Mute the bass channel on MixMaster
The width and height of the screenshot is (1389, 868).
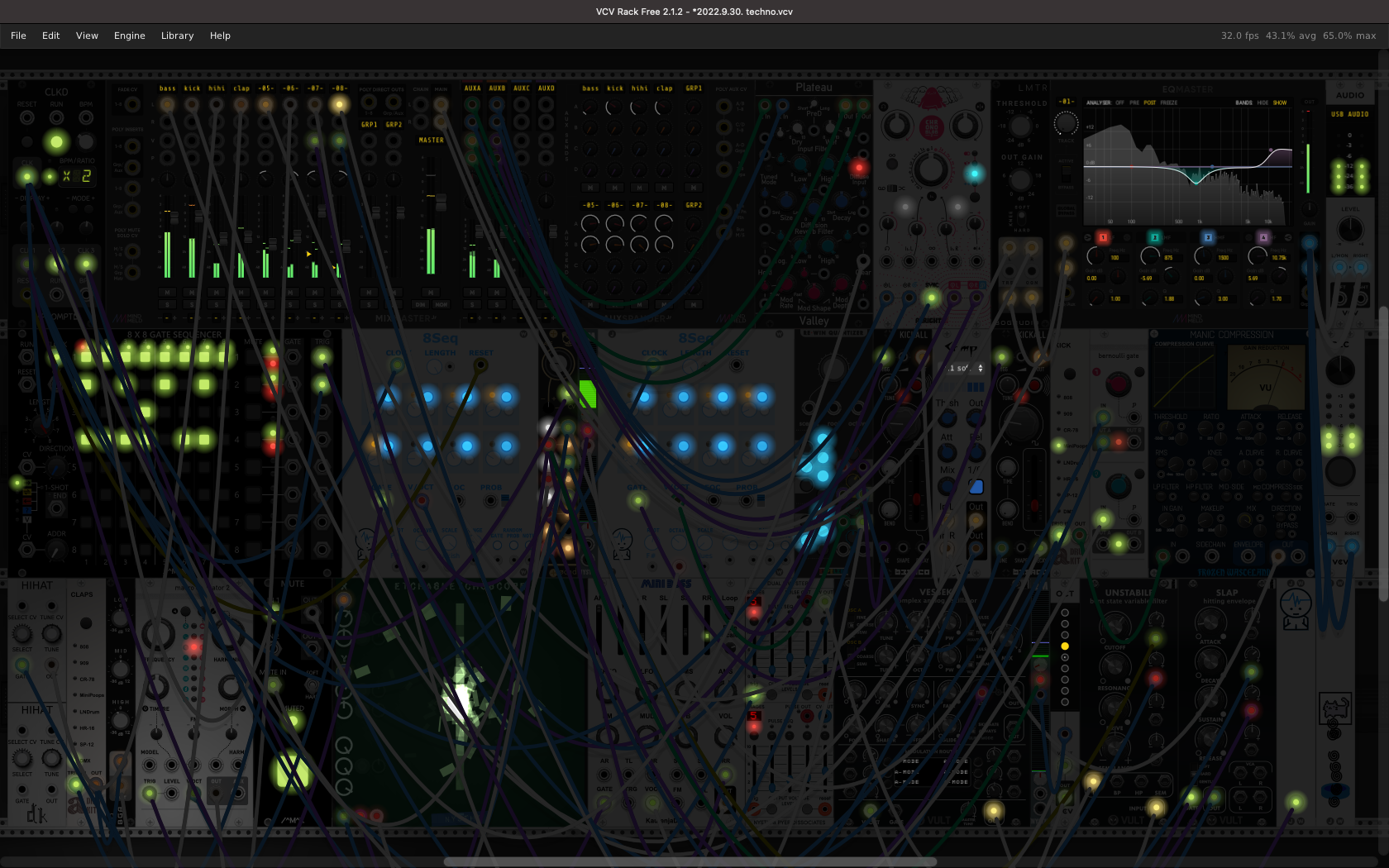[168, 293]
